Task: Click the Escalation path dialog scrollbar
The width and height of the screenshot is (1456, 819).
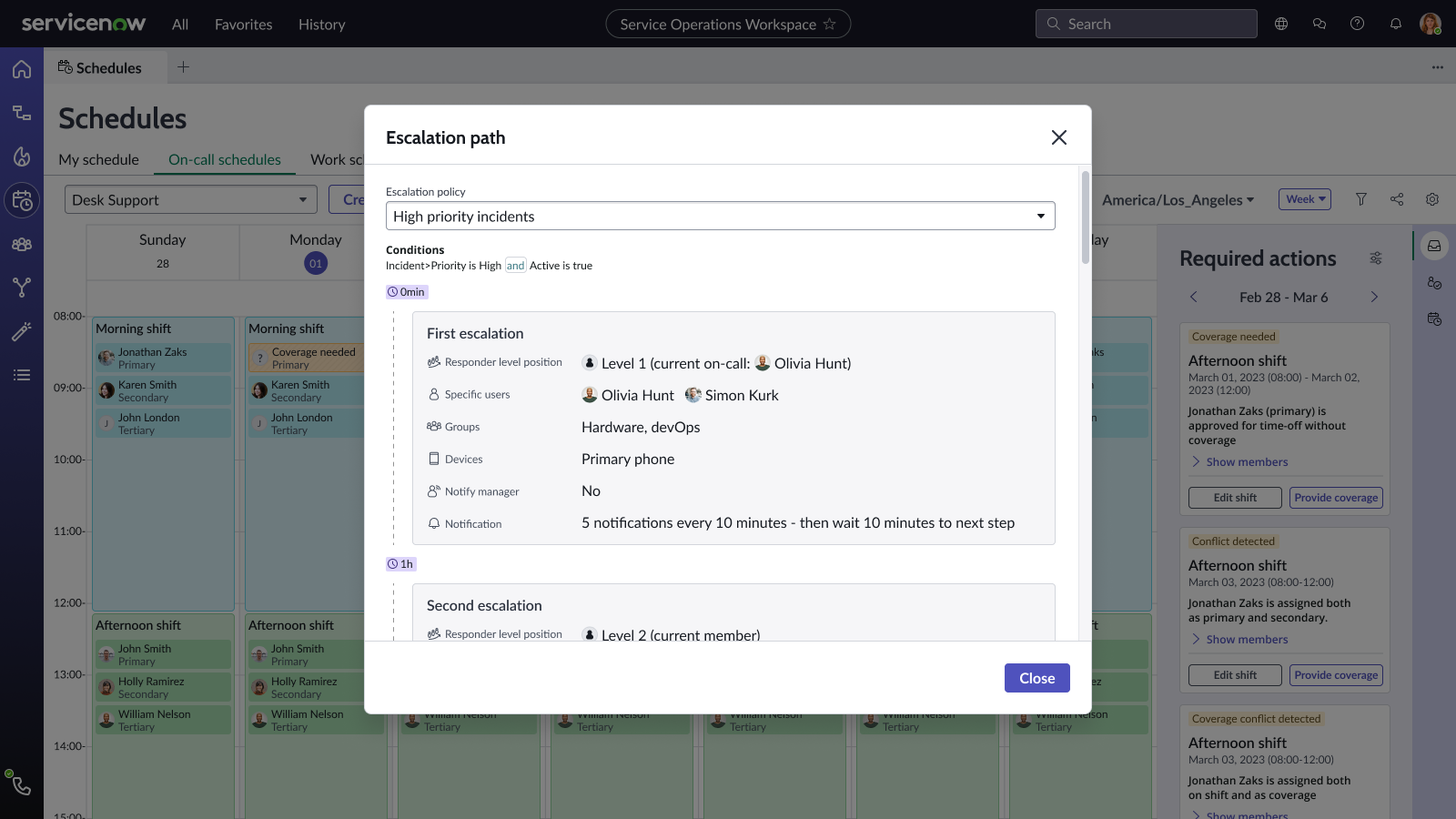Action: tap(1085, 217)
